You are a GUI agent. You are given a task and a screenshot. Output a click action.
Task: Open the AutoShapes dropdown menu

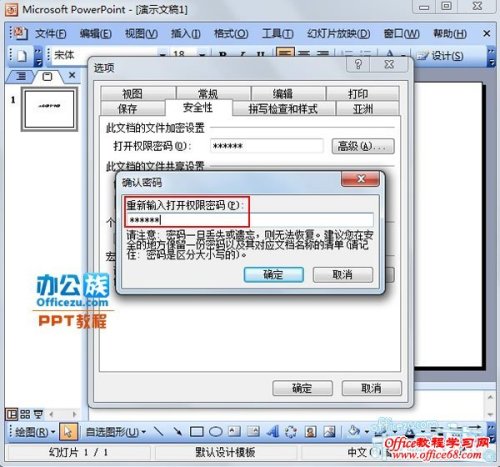[x=116, y=432]
